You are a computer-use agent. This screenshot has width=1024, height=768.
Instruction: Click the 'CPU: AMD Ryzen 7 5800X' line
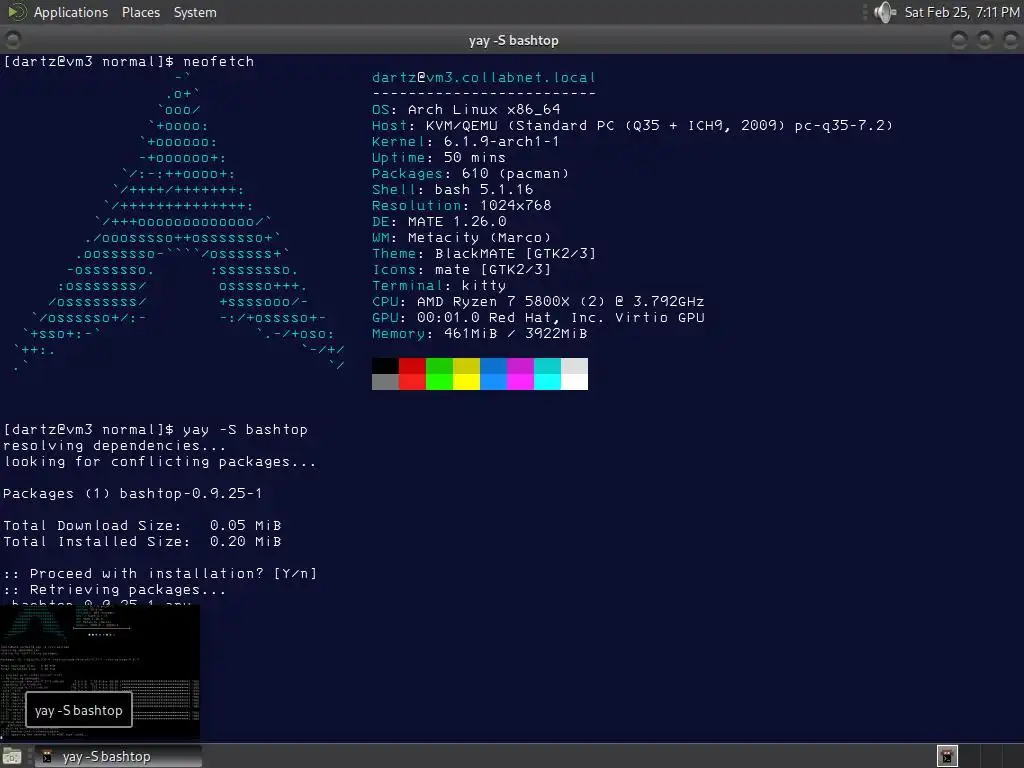[537, 301]
